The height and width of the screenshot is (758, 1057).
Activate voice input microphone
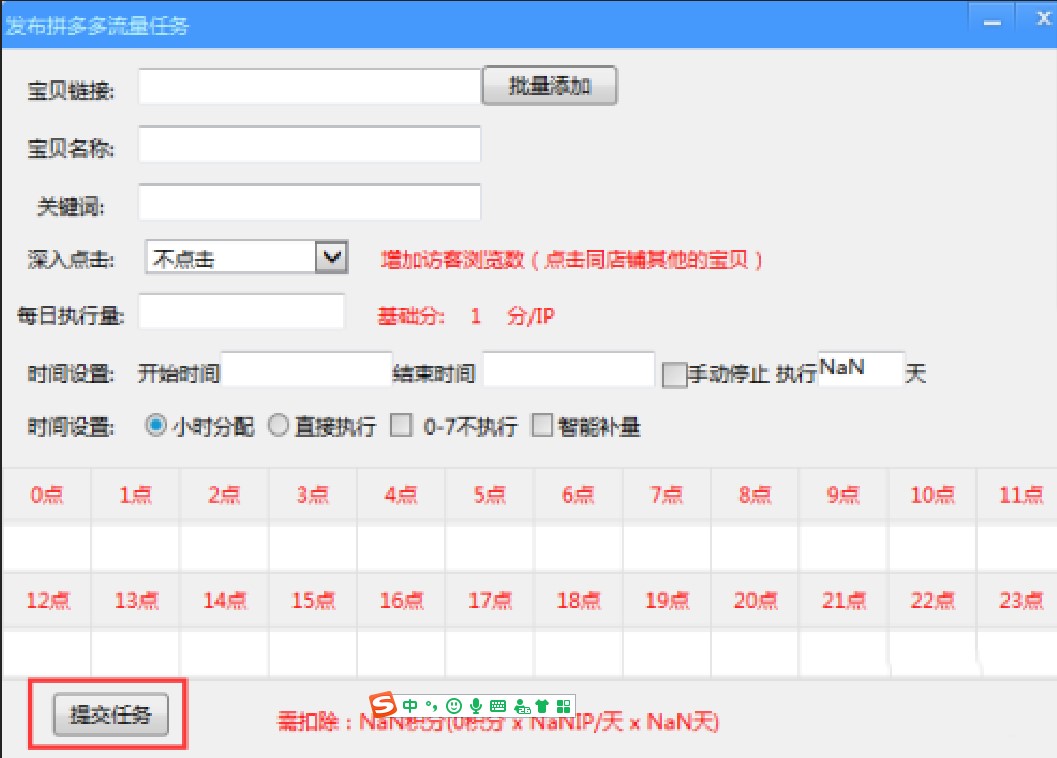[476, 706]
